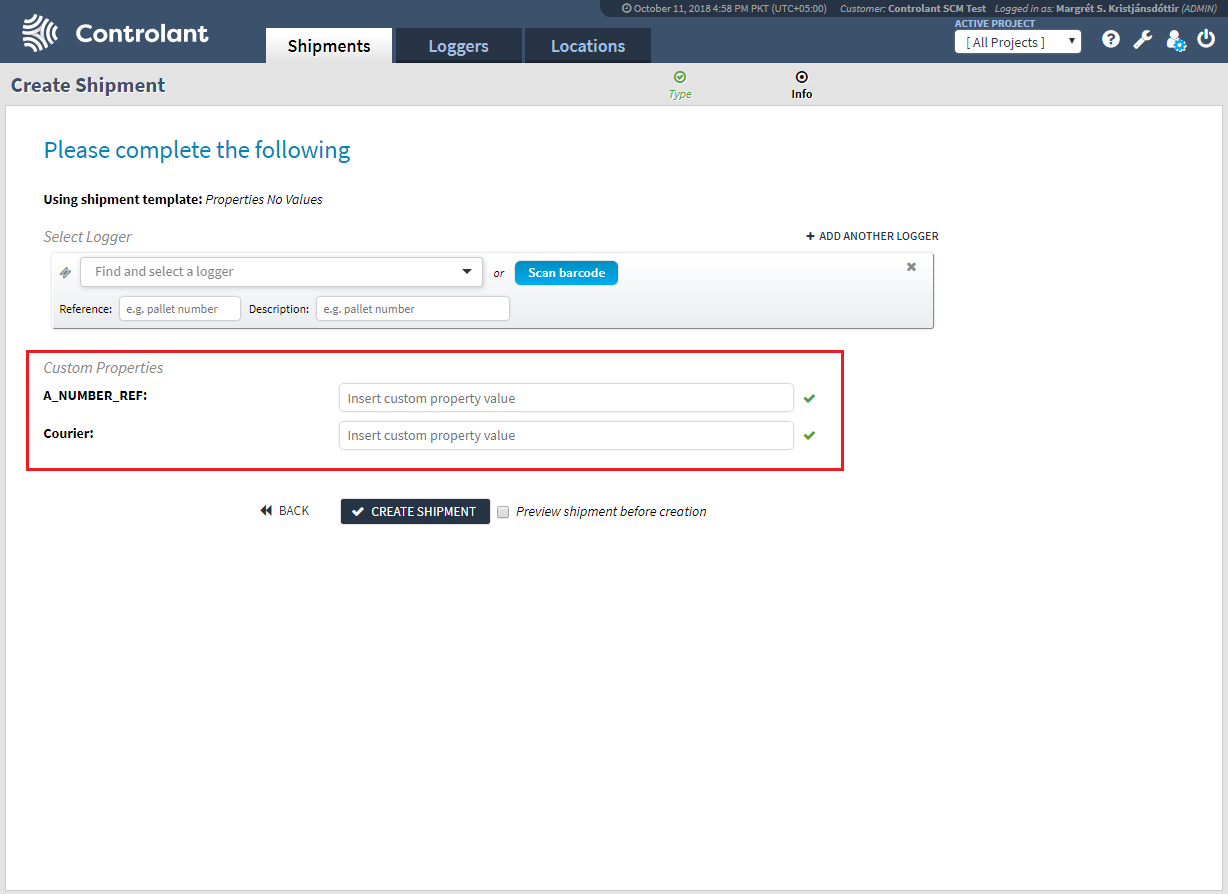Switch to the Locations tab
The image size is (1228, 894).
point(588,46)
